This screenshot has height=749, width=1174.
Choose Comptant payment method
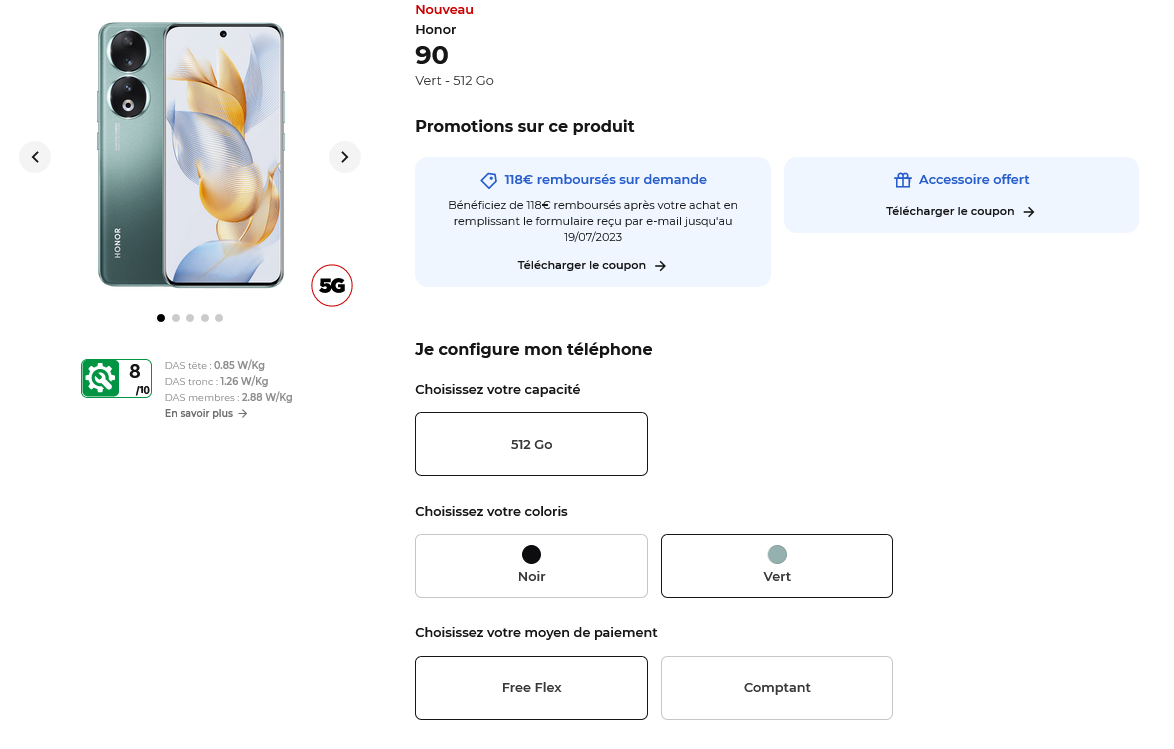pos(777,688)
